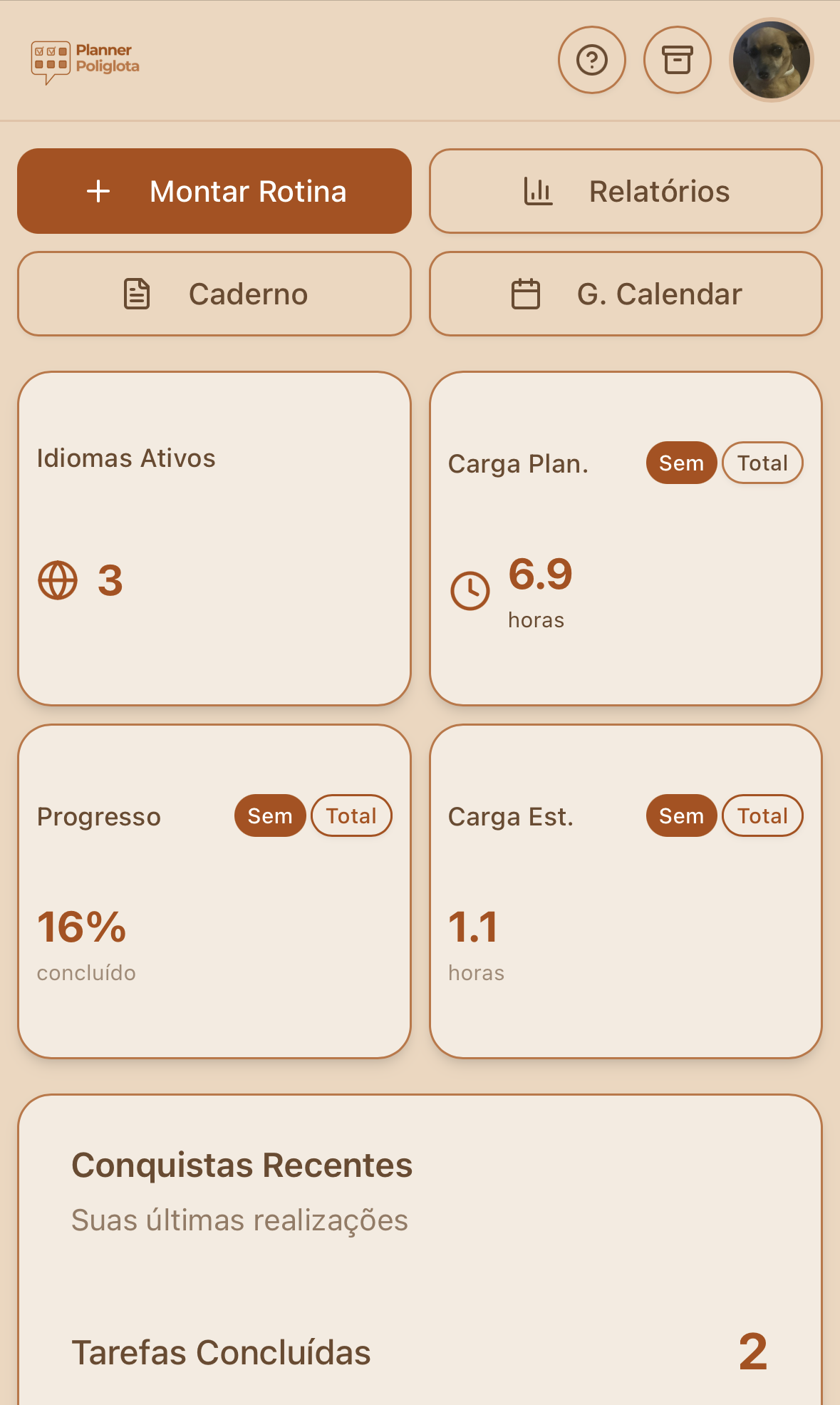Open the archive box icon
The height and width of the screenshot is (1405, 840).
[677, 60]
